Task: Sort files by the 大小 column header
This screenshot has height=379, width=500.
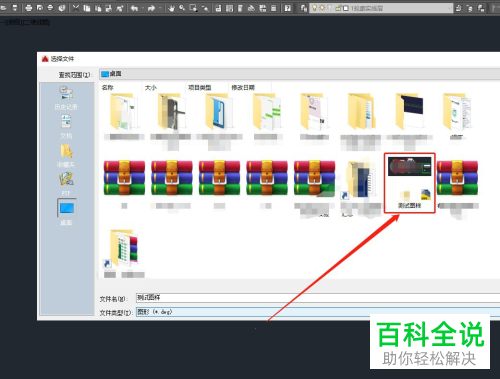Action: (151, 87)
